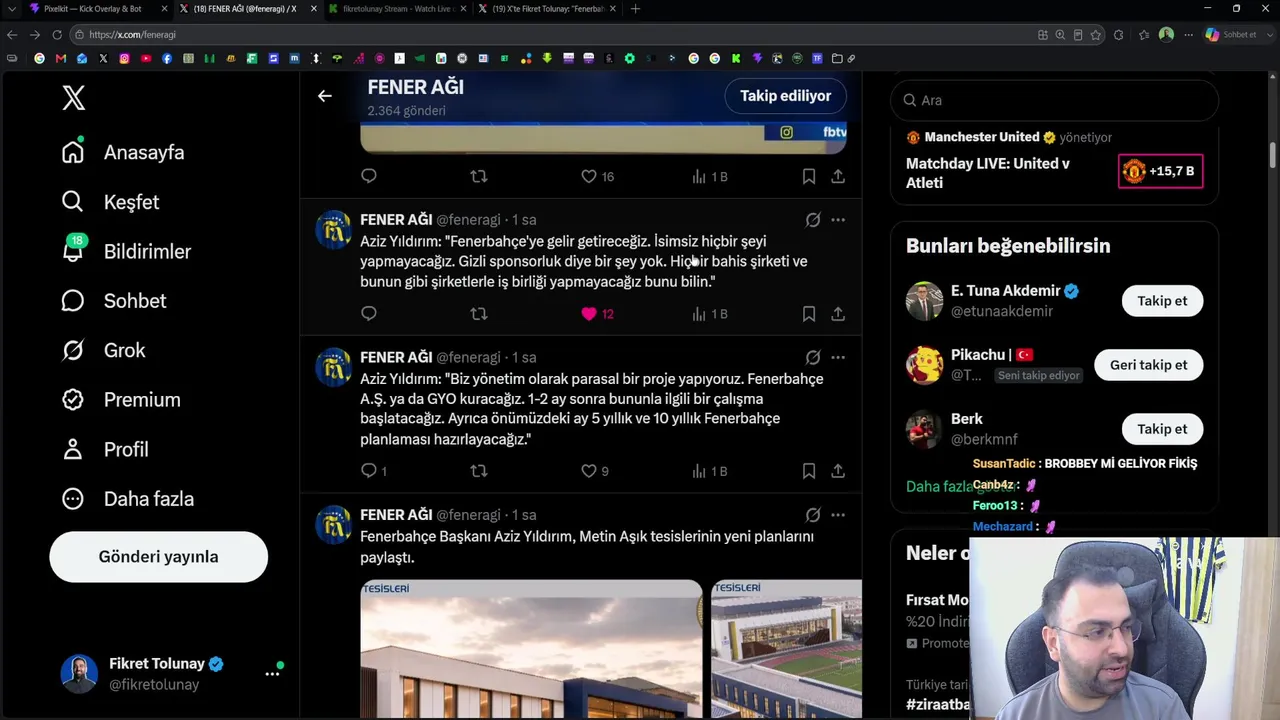Screen dimensions: 1280x720
Task: Reply to the parasal bir proje post
Action: 373,471
